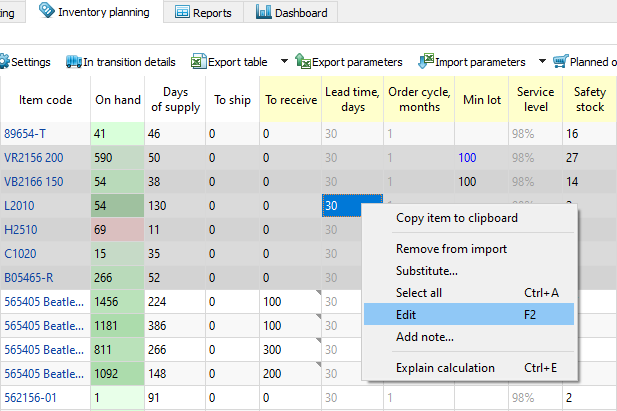This screenshot has height=411, width=617.
Task: Open item code link 89654-T
Action: click(x=24, y=133)
